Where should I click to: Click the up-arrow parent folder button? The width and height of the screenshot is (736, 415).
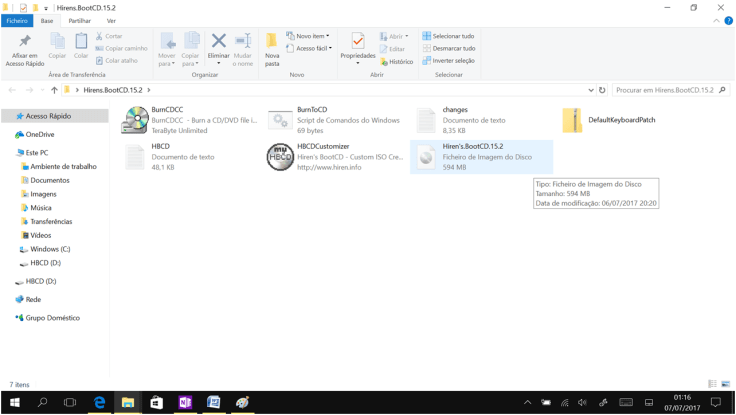coord(54,90)
